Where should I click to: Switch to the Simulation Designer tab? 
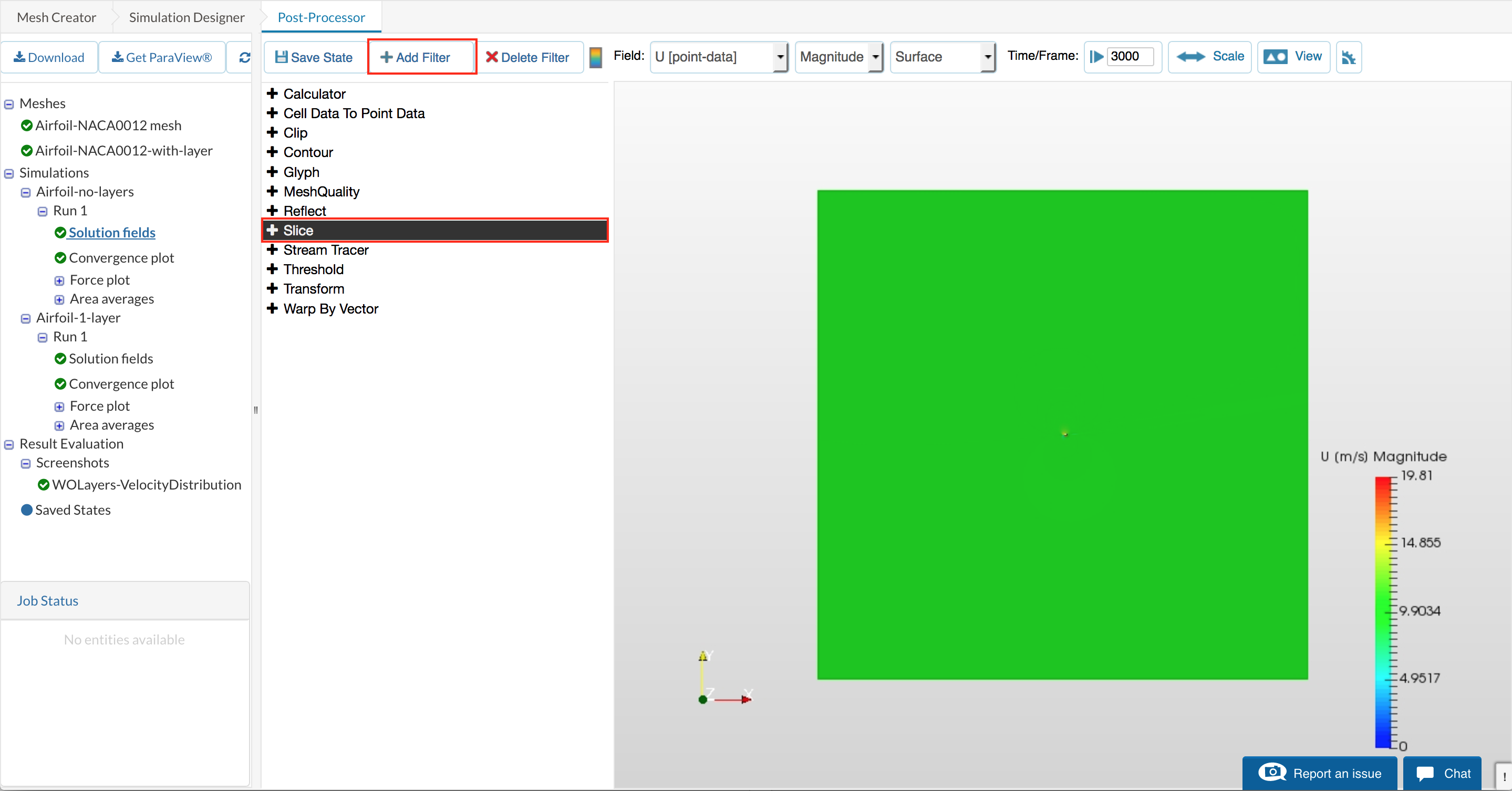pyautogui.click(x=187, y=17)
